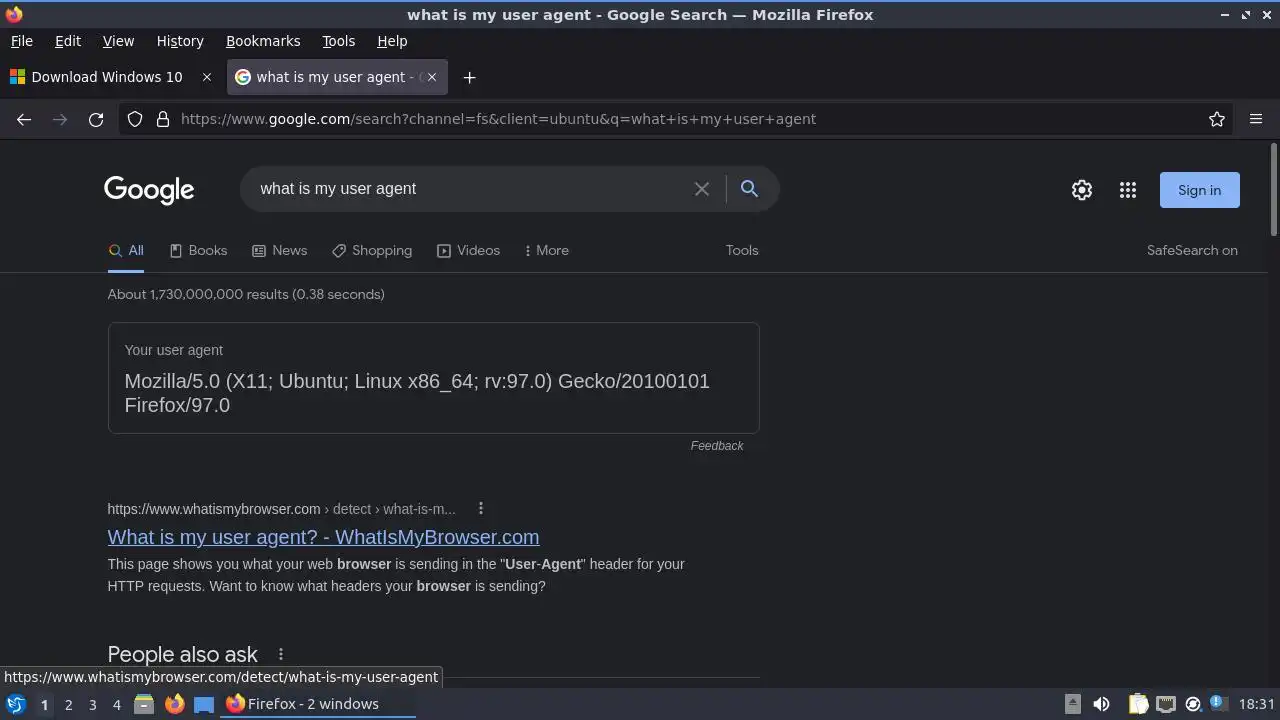The height and width of the screenshot is (720, 1280).
Task: Click the Sign in button
Action: tap(1199, 190)
